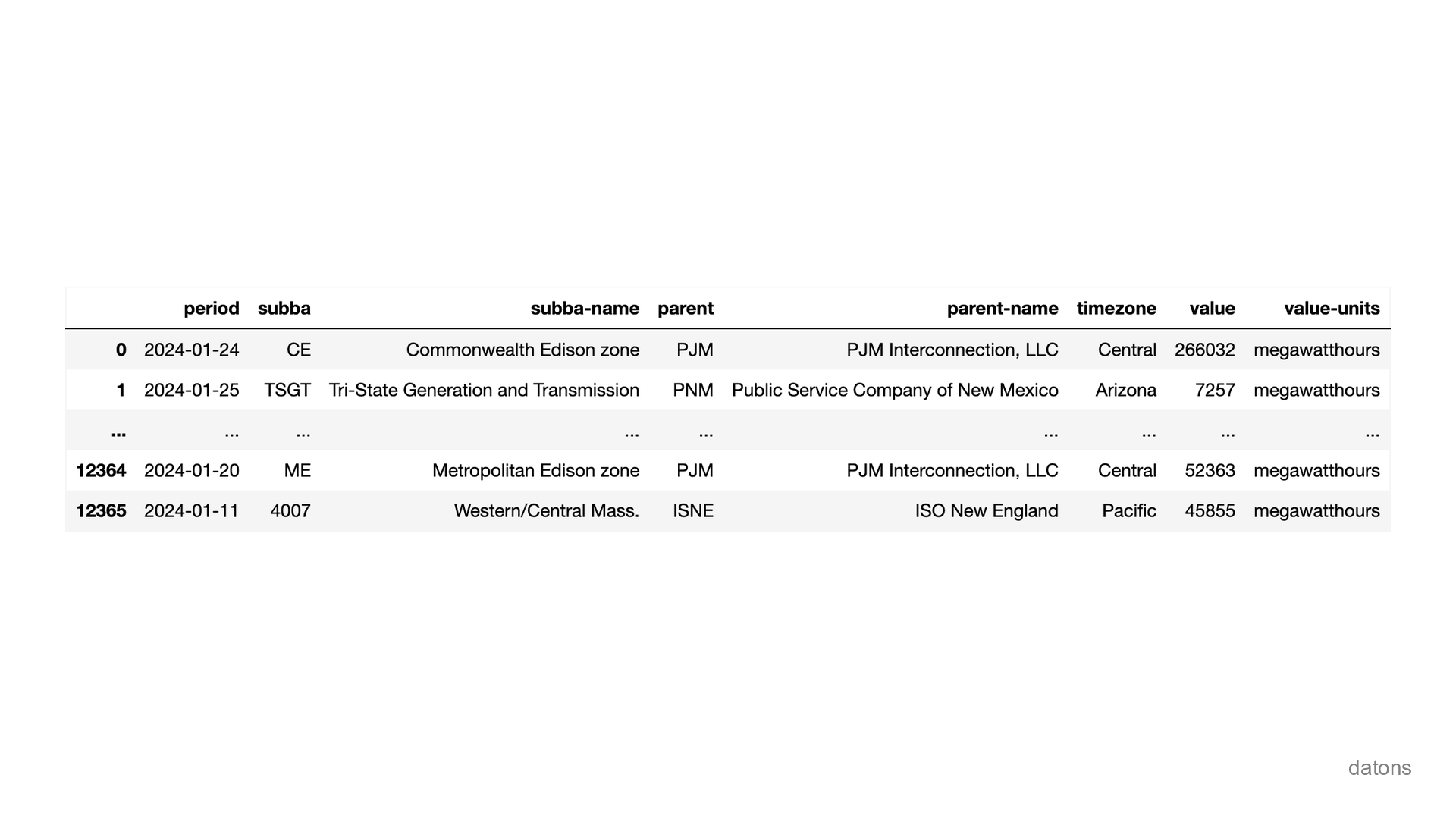Viewport: 1456px width, 819px height.
Task: Click the Arizona timezone cell
Action: tap(1125, 390)
